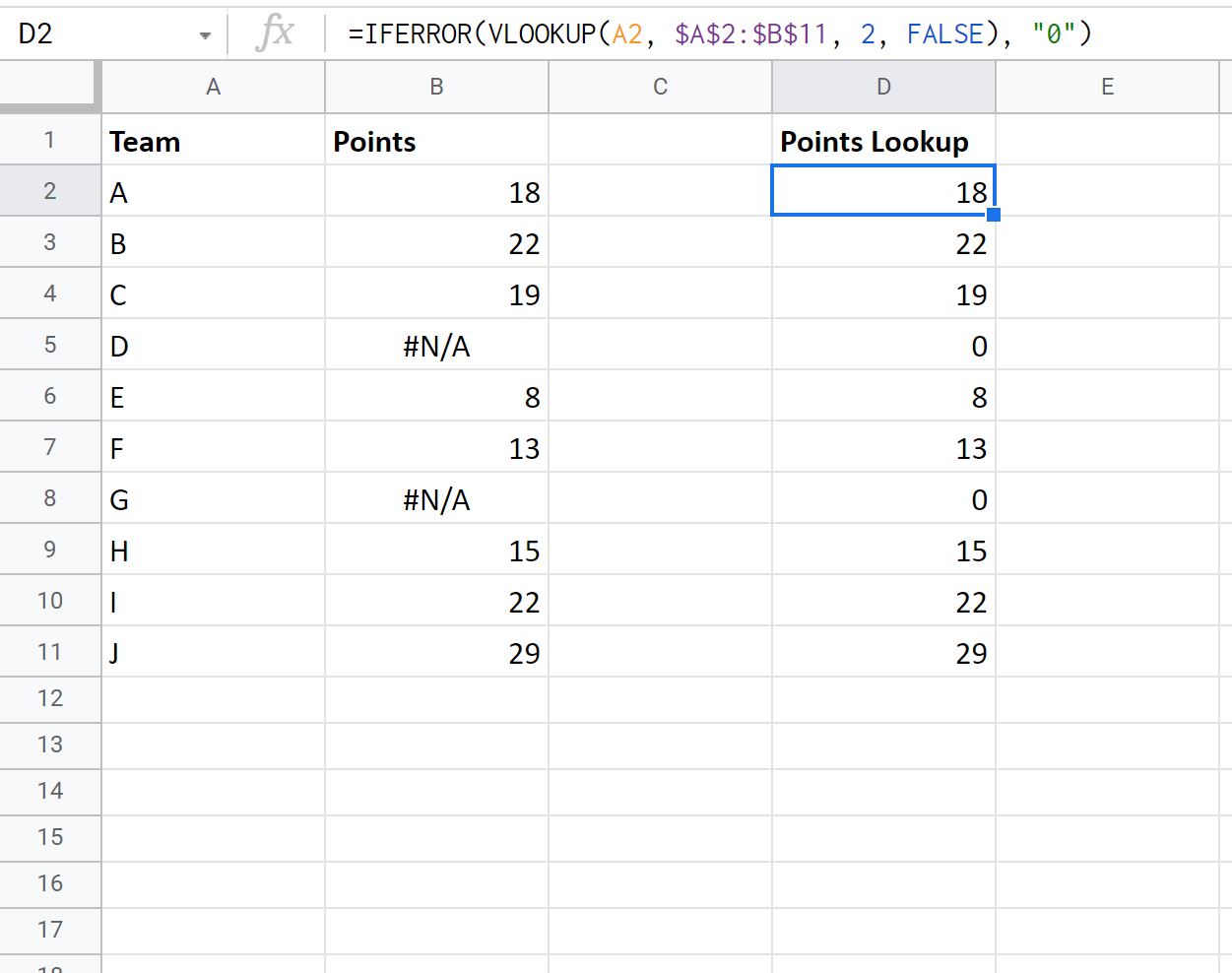Click cell A4 containing team 'C'
The width and height of the screenshot is (1232, 973).
pyautogui.click(x=214, y=293)
